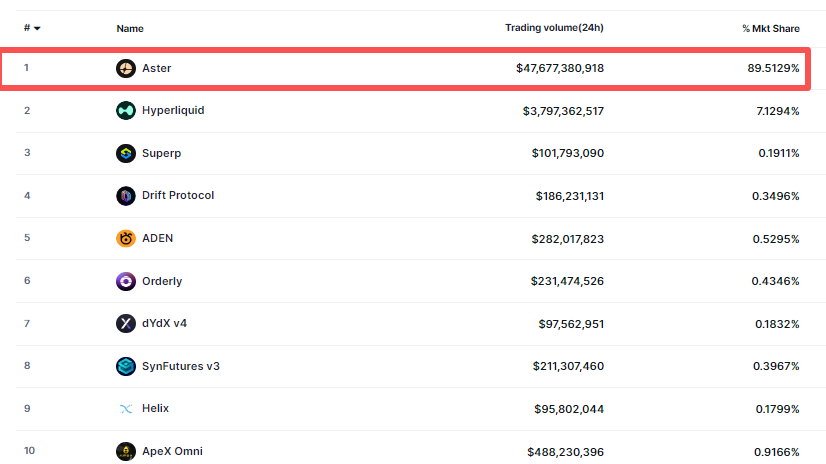Sort by % Mkt Share column header

pos(770,28)
